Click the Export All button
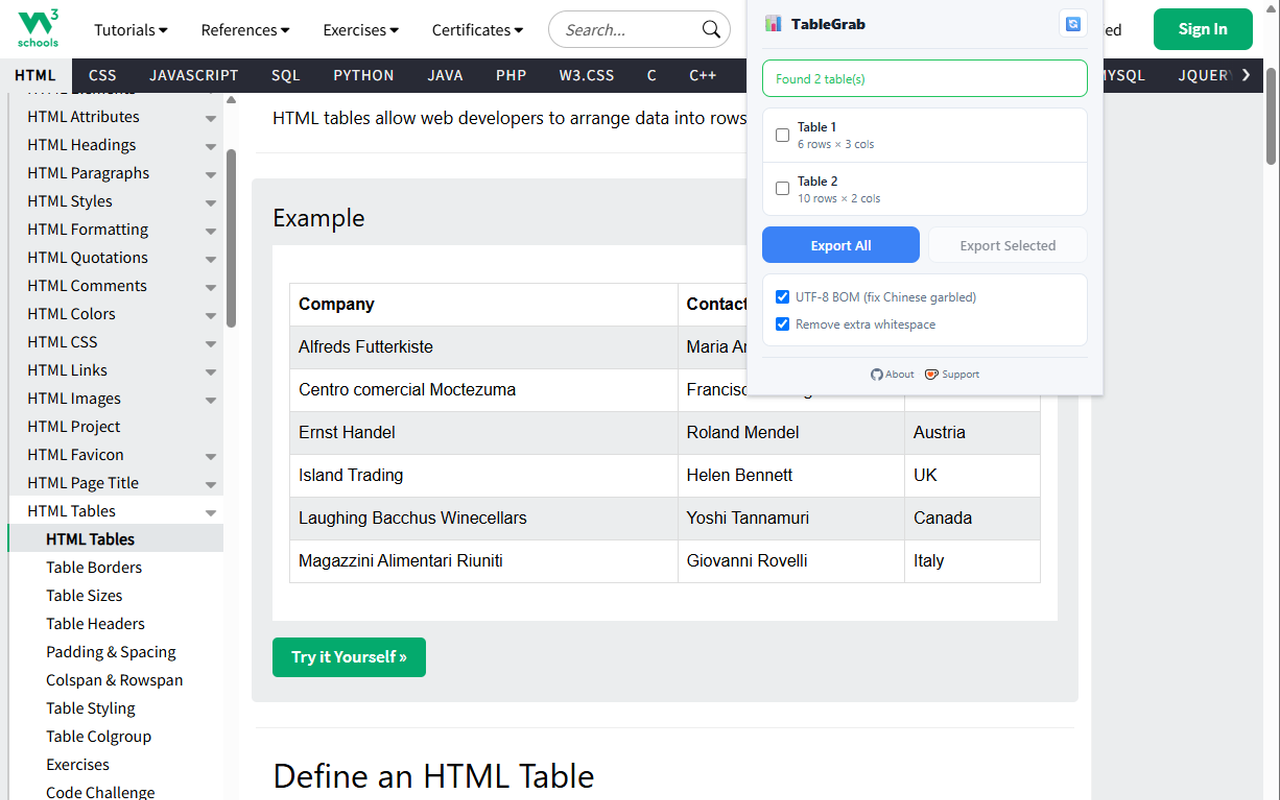Viewport: 1280px width, 800px height. click(841, 245)
